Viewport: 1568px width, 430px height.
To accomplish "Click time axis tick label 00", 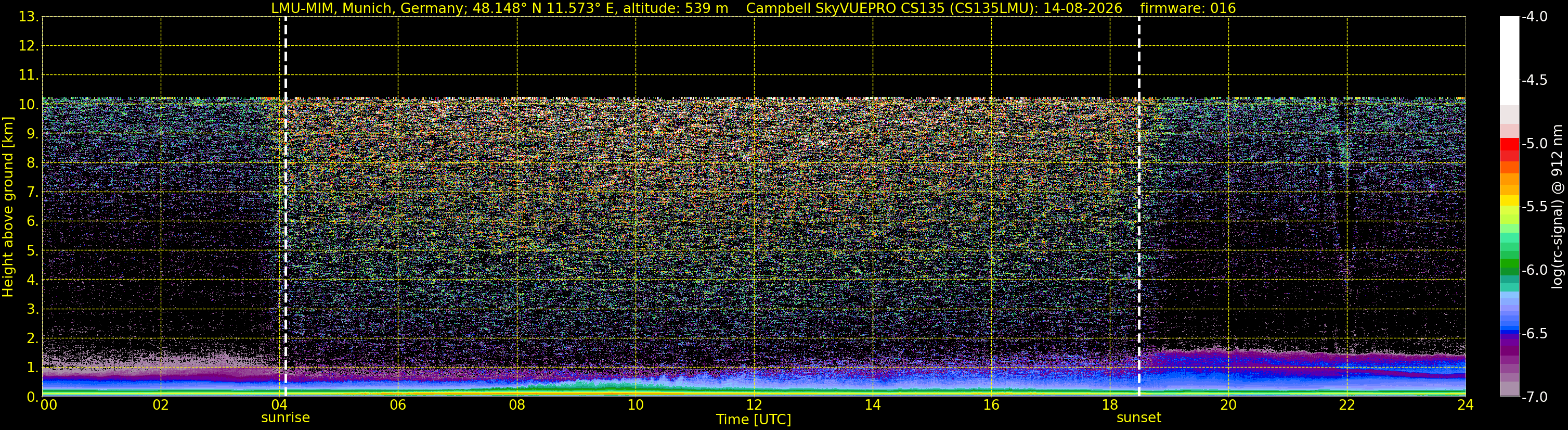I will point(49,405).
